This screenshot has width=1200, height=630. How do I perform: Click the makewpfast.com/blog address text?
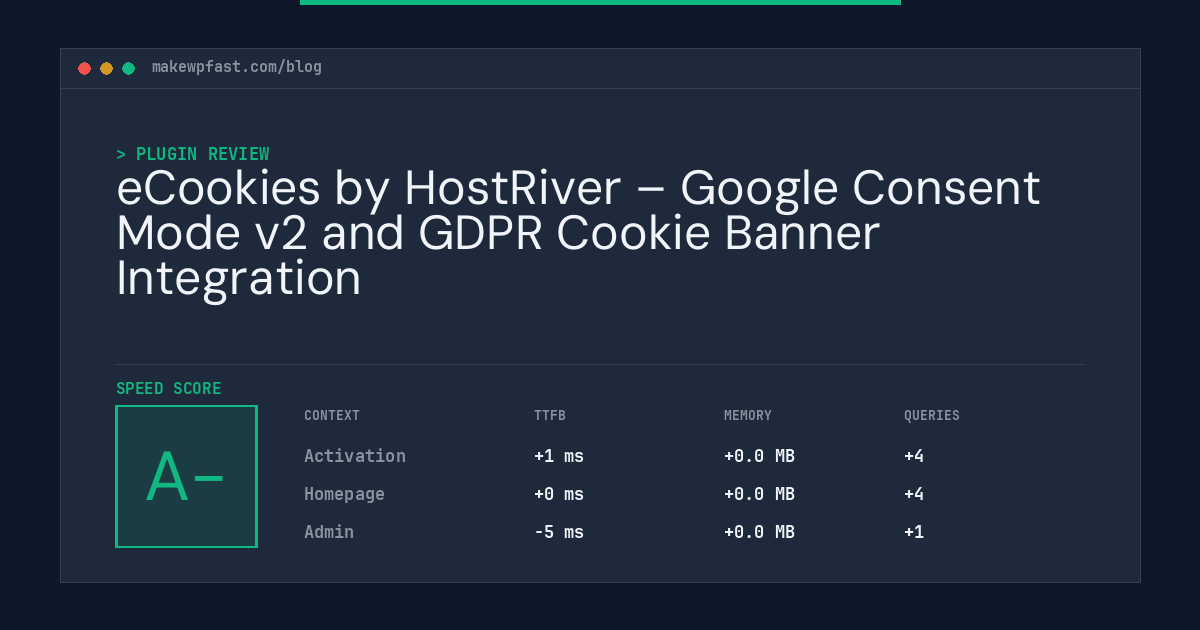tap(237, 67)
